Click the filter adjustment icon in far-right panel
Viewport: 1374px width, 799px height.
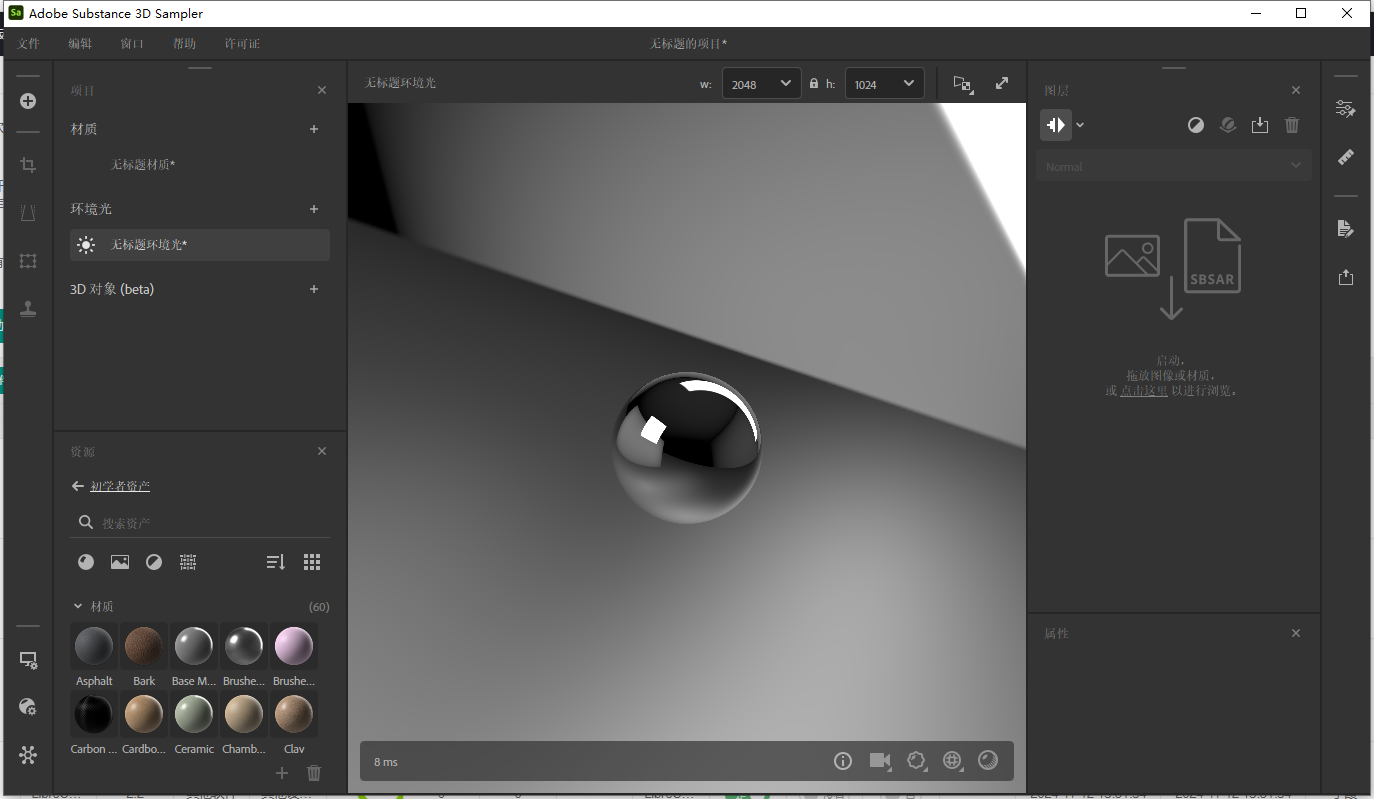pos(1346,108)
